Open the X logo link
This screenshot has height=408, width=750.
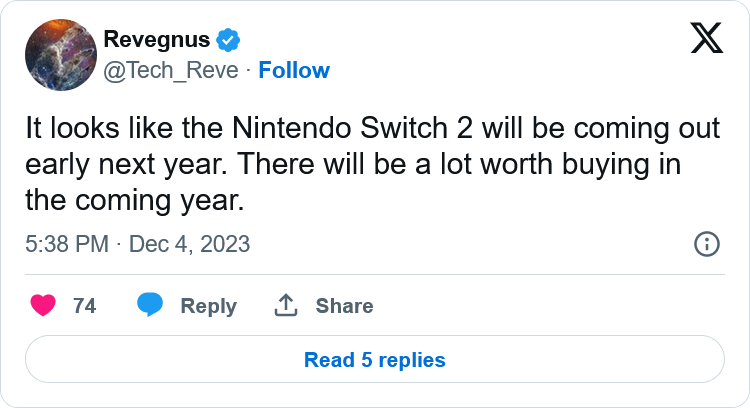pyautogui.click(x=706, y=38)
